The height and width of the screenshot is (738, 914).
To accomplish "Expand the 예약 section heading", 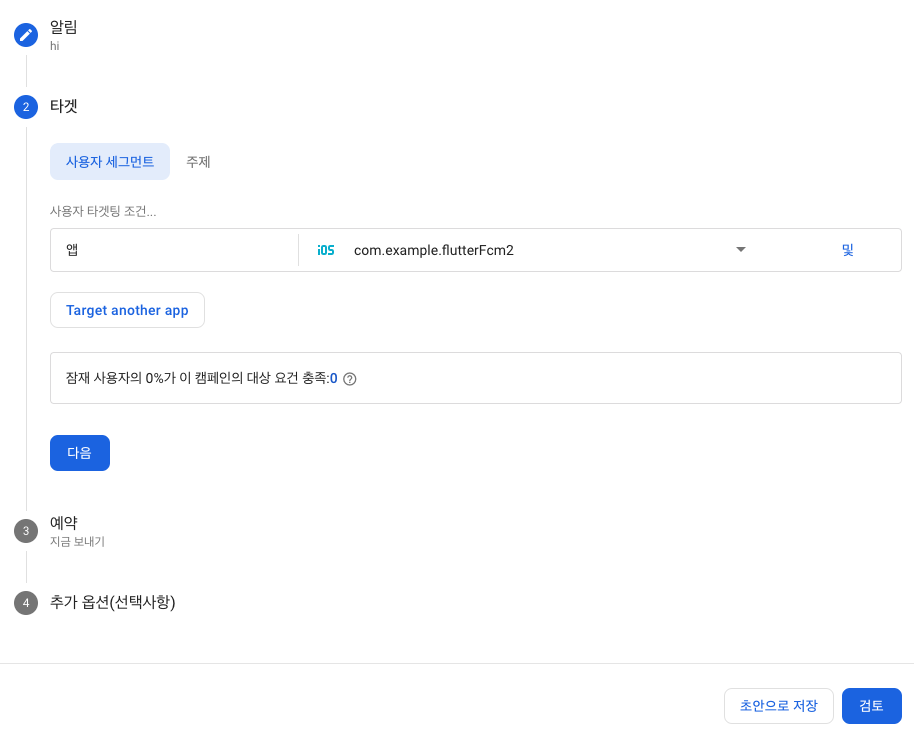I will pyautogui.click(x=64, y=523).
